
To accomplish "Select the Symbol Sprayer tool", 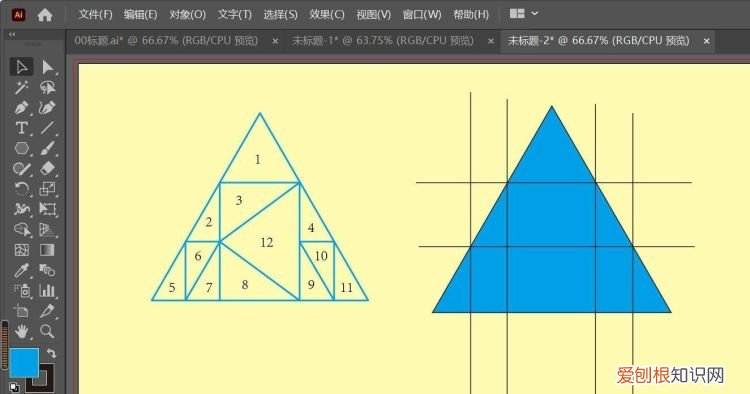I will tap(22, 290).
